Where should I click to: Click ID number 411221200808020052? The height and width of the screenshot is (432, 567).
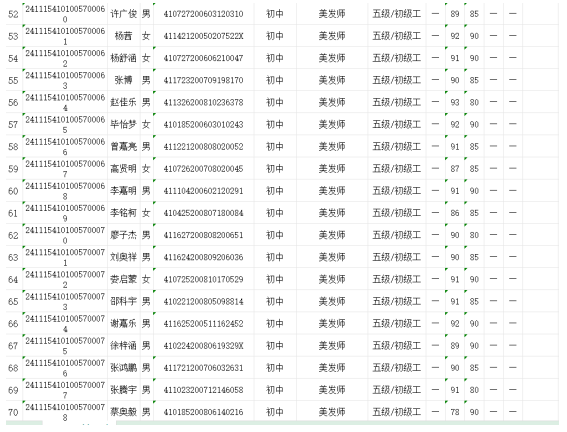[x=203, y=147]
